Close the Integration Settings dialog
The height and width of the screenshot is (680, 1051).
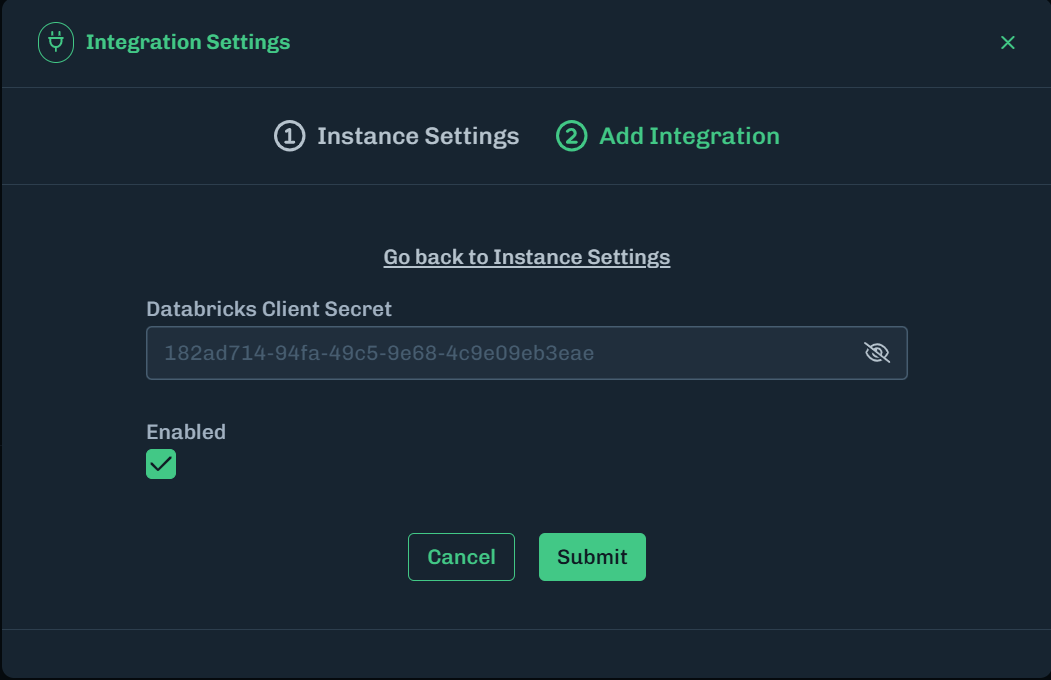[x=1007, y=42]
